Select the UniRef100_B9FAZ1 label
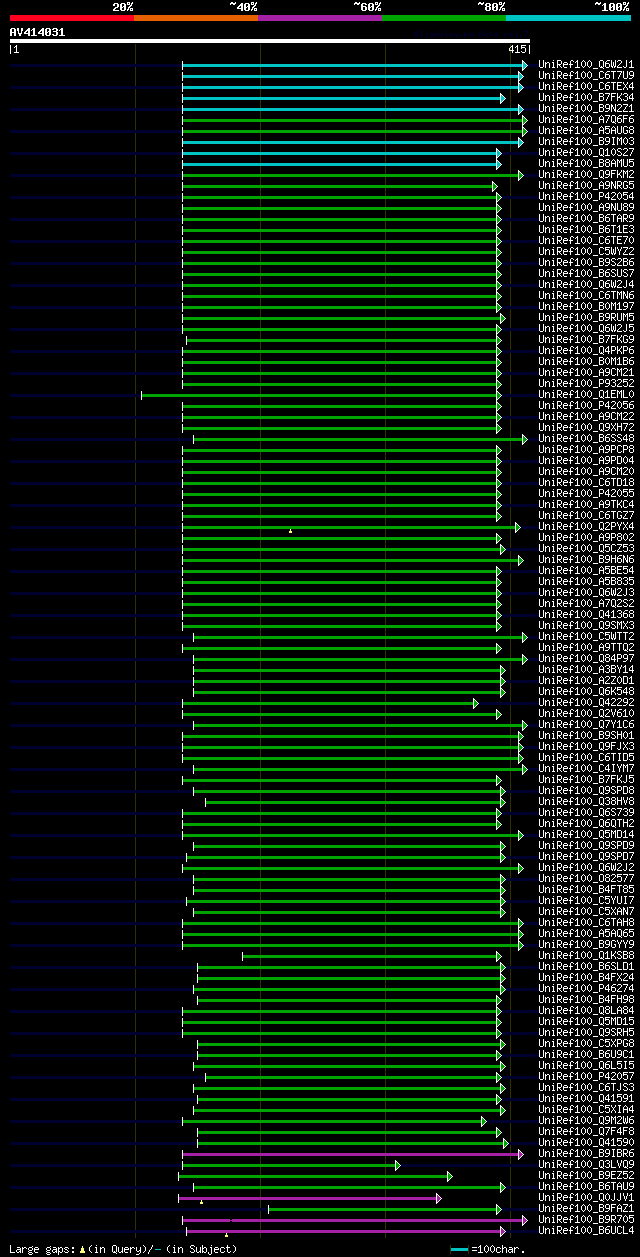The width and height of the screenshot is (640, 1257). (x=586, y=1208)
